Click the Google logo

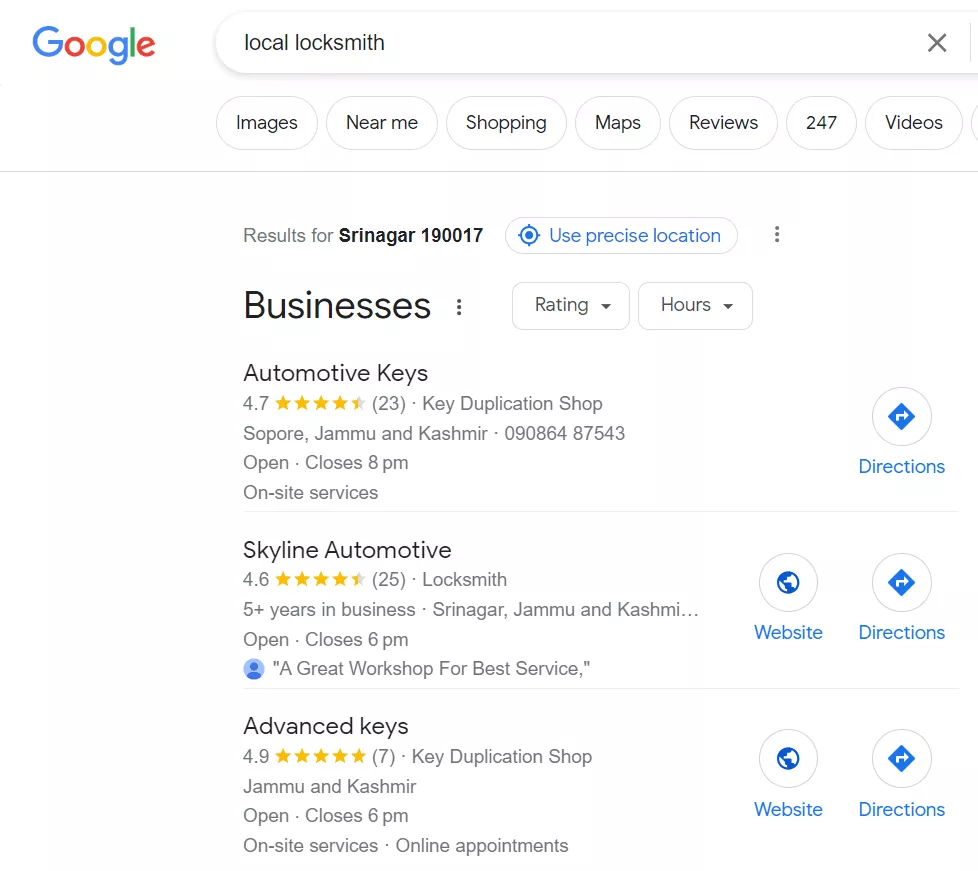point(94,44)
